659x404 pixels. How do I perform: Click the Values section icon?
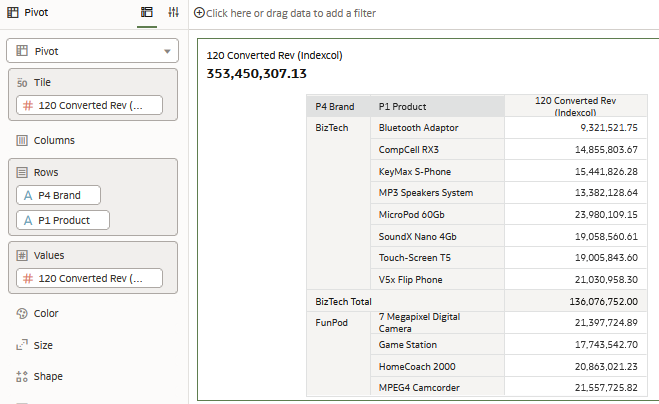(x=22, y=255)
